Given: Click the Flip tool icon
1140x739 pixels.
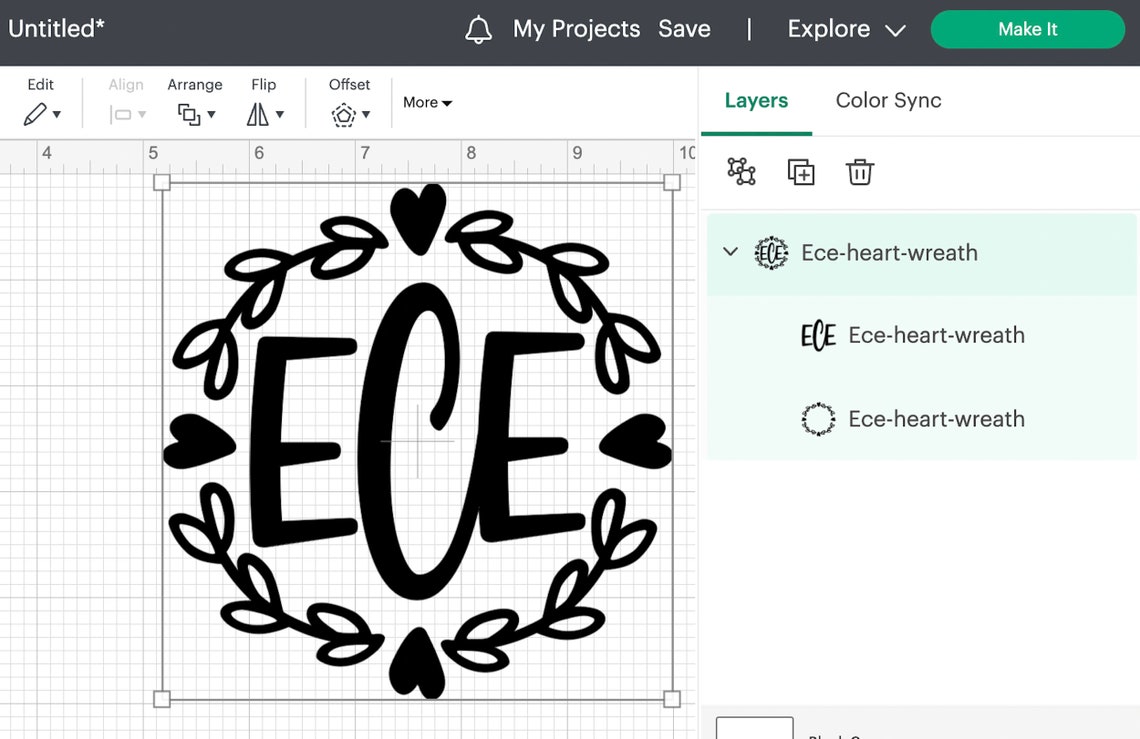Looking at the screenshot, I should tap(258, 114).
